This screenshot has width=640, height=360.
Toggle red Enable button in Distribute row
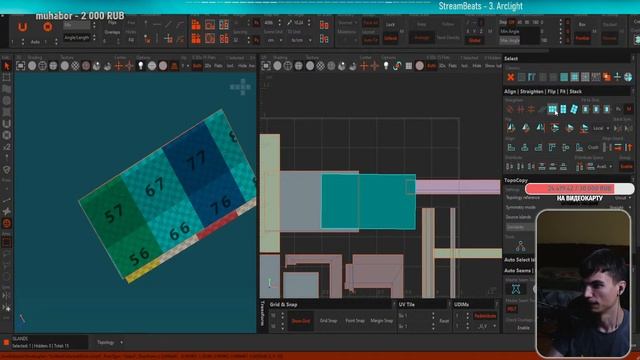pos(626,166)
